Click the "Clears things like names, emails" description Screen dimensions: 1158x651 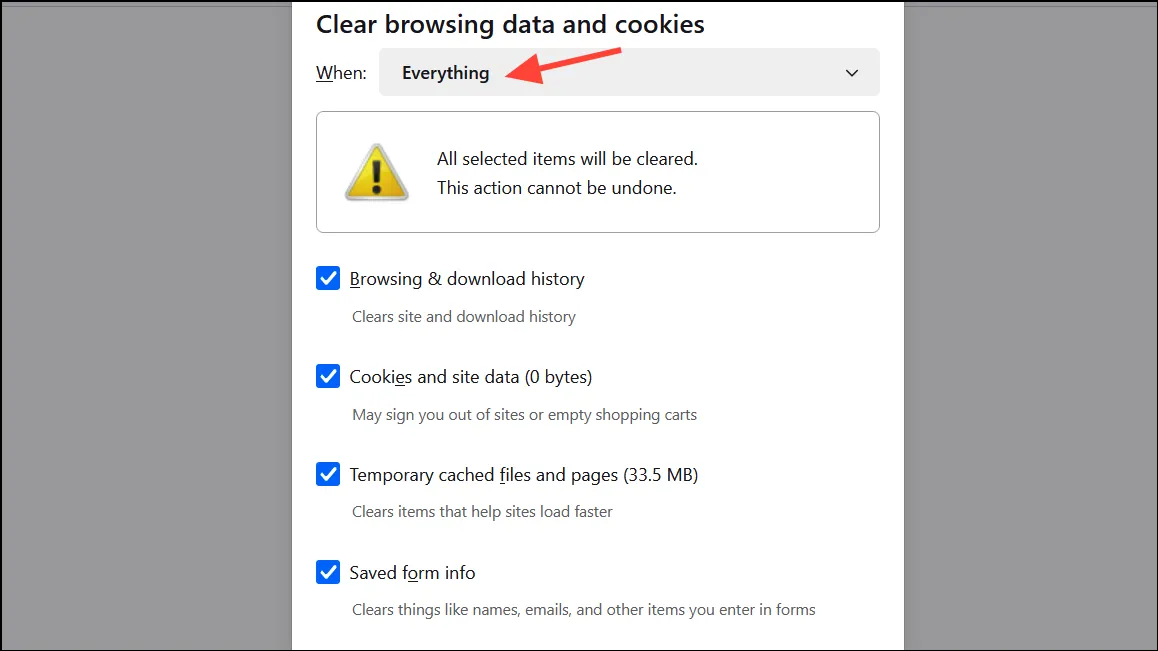tap(583, 610)
